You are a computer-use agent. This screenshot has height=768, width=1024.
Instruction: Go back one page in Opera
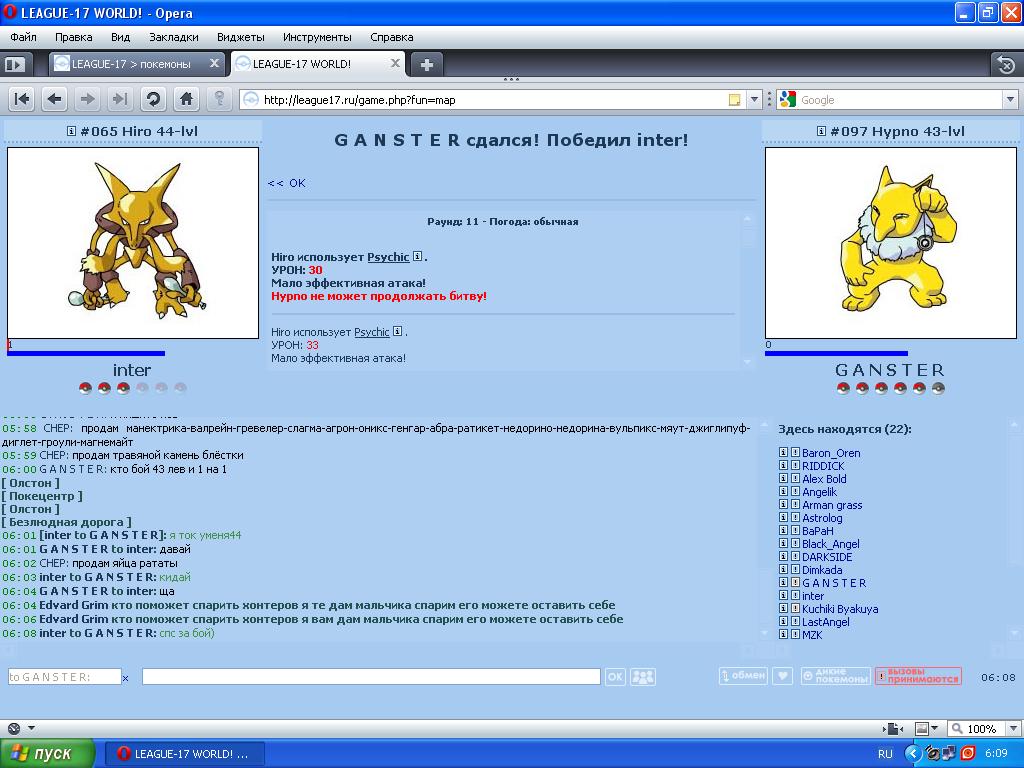(55, 99)
